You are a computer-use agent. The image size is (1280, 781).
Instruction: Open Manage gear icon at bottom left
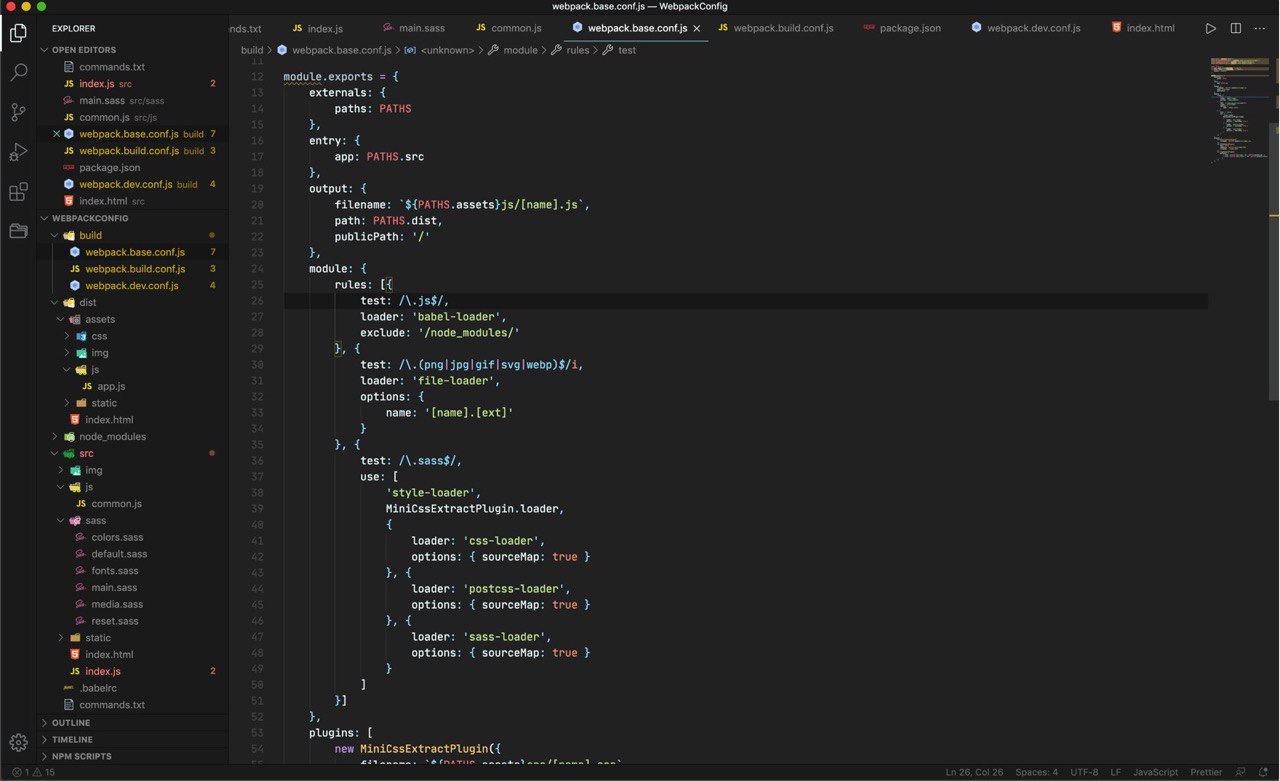tap(18, 742)
